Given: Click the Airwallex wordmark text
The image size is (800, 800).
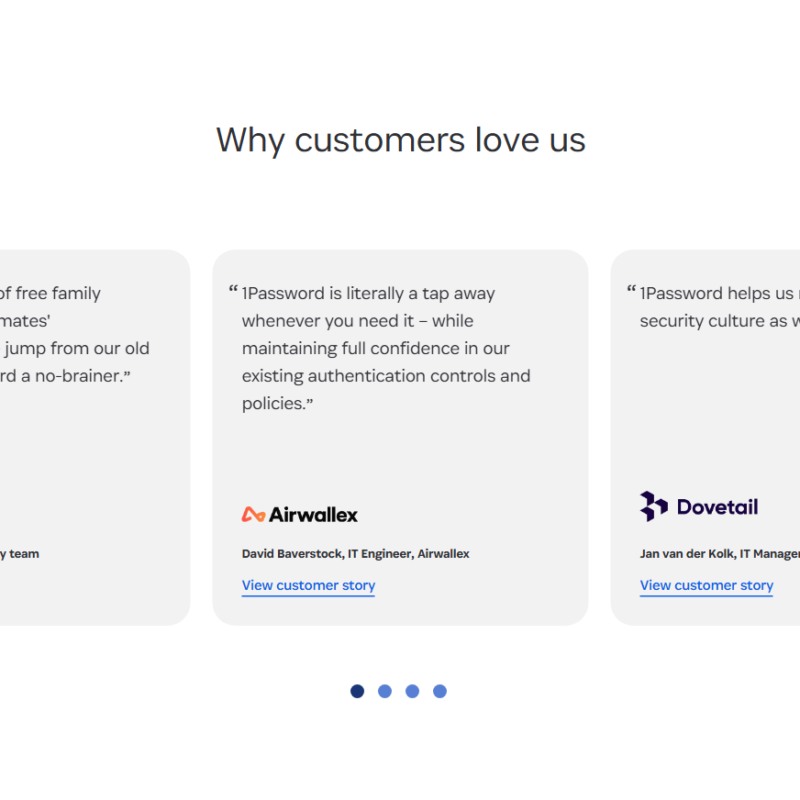Looking at the screenshot, I should 313,514.
